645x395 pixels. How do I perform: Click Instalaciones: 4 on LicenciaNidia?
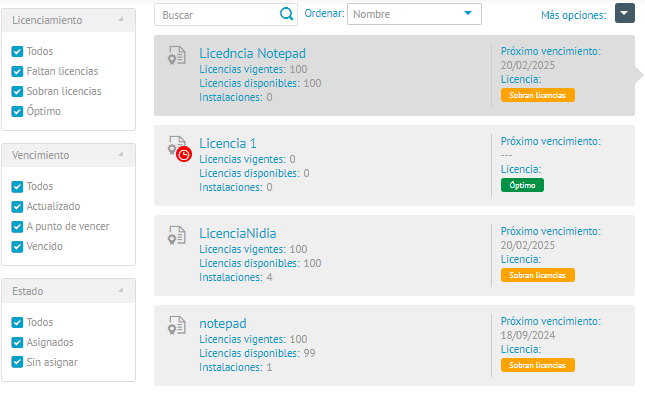[236, 277]
